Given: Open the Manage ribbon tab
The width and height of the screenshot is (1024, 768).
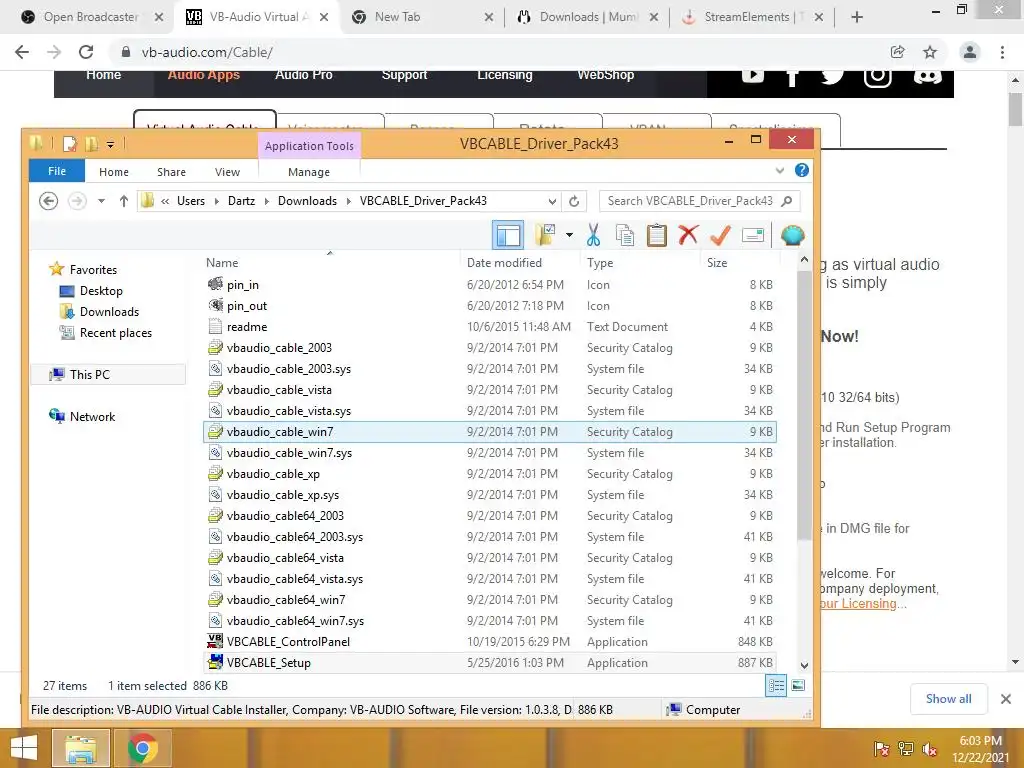Looking at the screenshot, I should pyautogui.click(x=309, y=172).
